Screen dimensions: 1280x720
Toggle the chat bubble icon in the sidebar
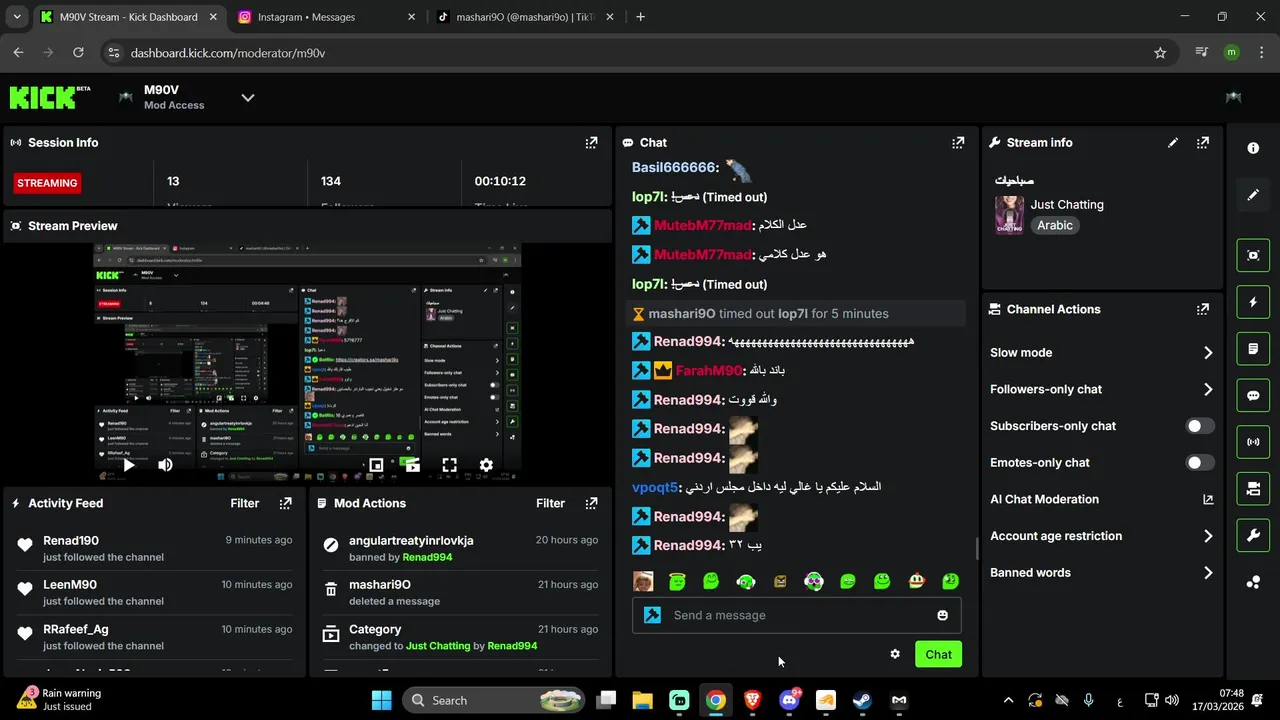[1253, 395]
